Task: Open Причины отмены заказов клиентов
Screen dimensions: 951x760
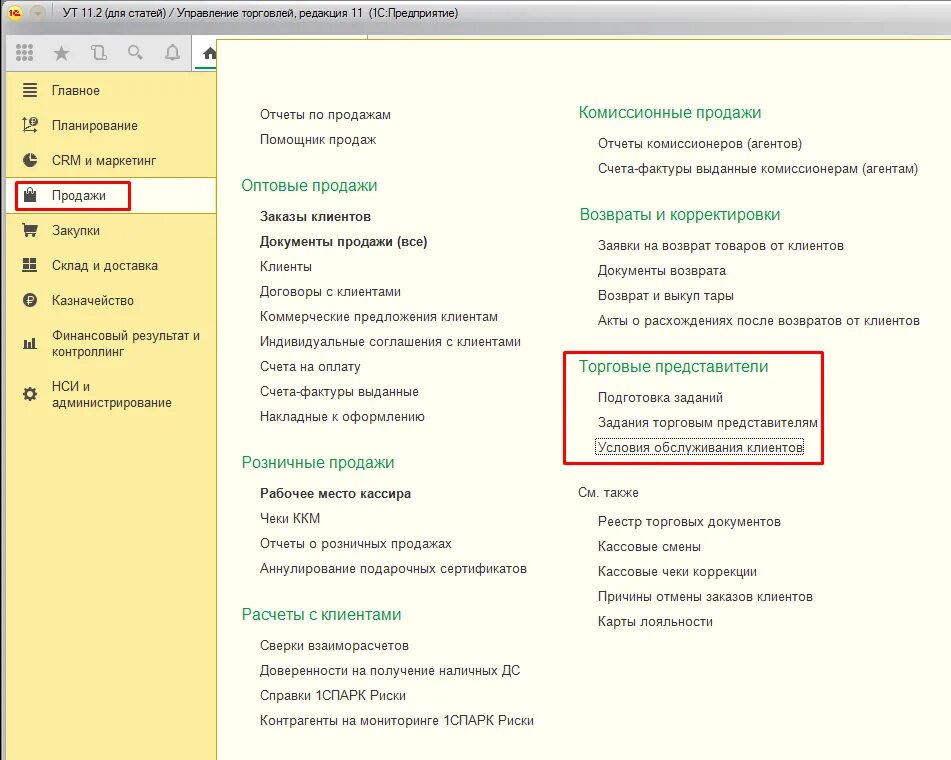Action: (x=705, y=596)
